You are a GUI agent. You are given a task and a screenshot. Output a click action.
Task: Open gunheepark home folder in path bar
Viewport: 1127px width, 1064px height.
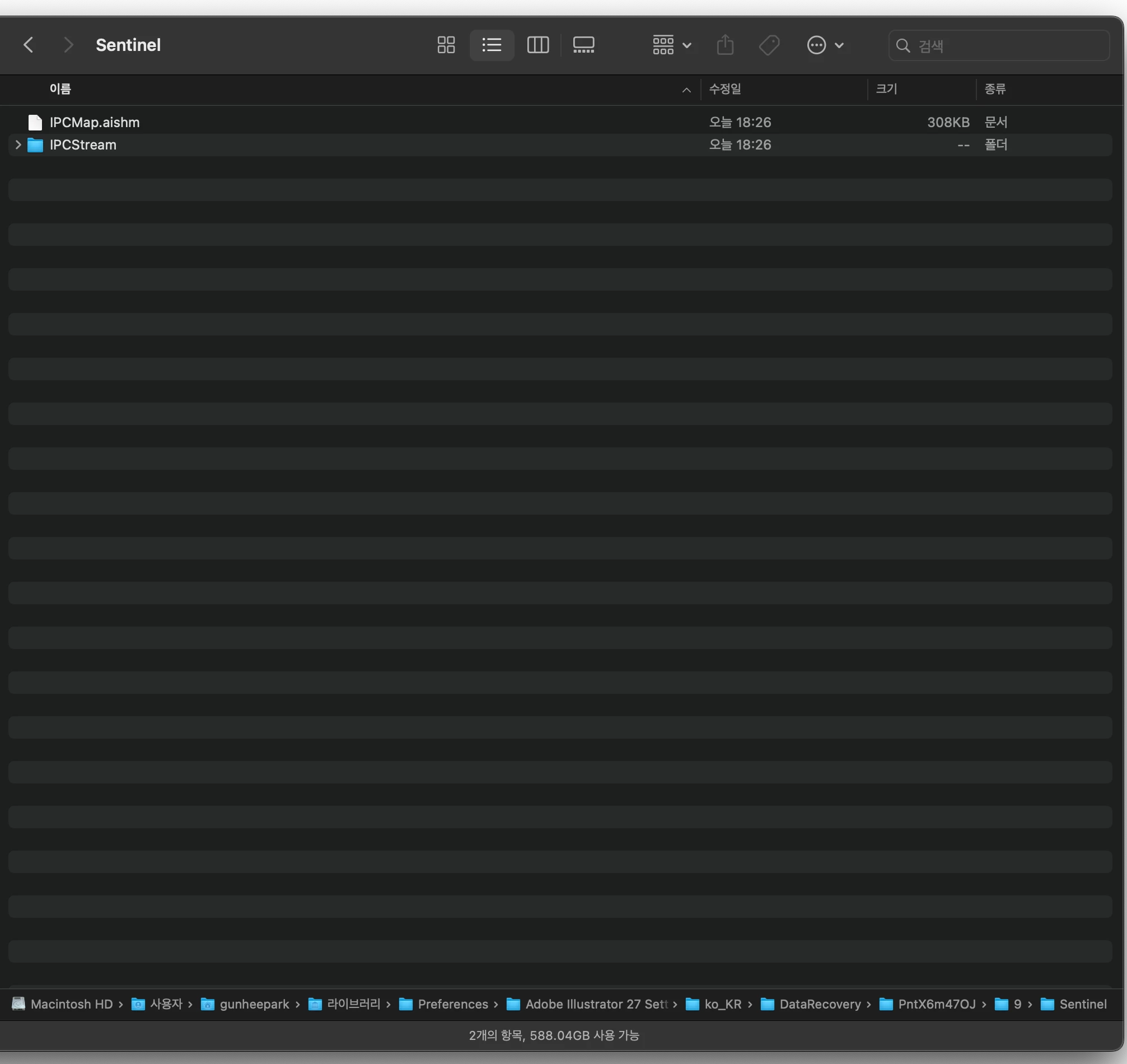coord(254,1004)
